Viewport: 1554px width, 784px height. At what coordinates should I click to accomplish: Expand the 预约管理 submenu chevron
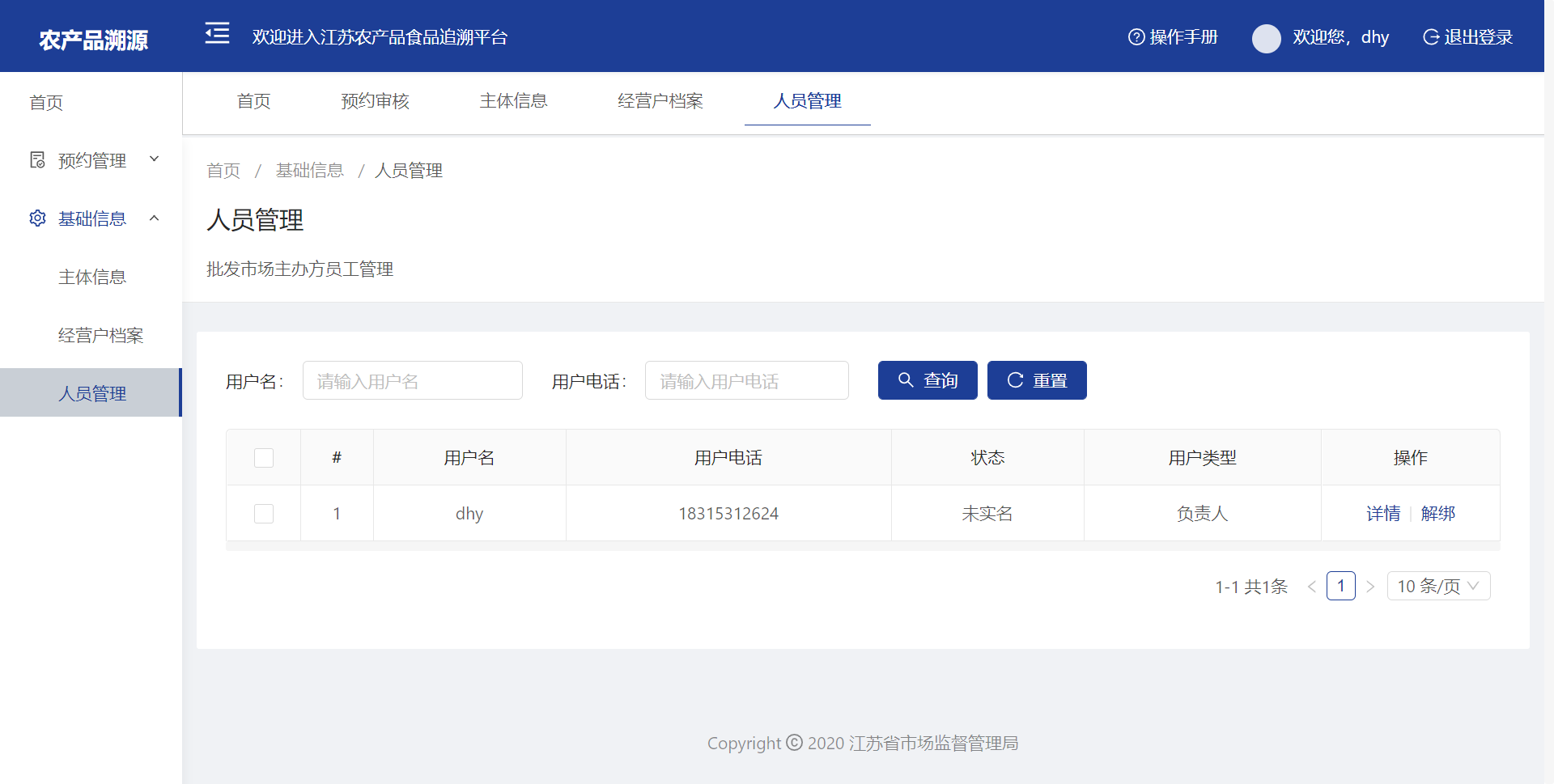pyautogui.click(x=155, y=159)
